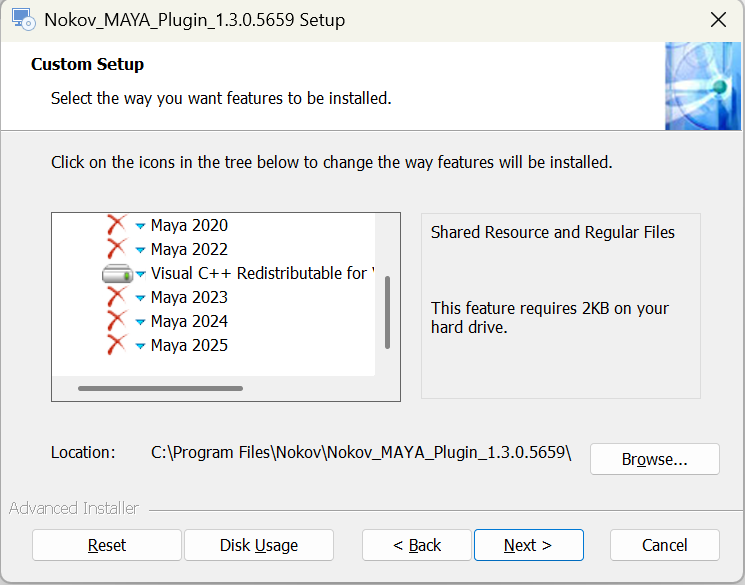The image size is (745, 585).
Task: Browse for a different install location
Action: [655, 459]
